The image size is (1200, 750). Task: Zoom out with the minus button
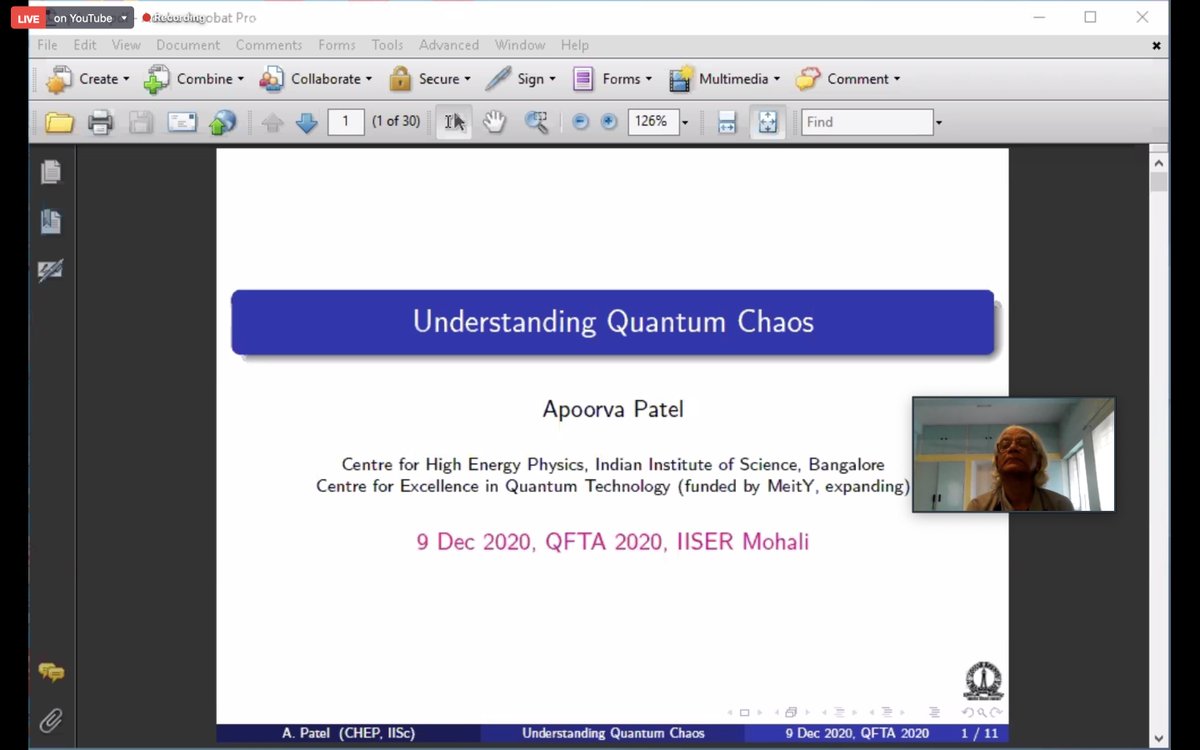point(581,122)
